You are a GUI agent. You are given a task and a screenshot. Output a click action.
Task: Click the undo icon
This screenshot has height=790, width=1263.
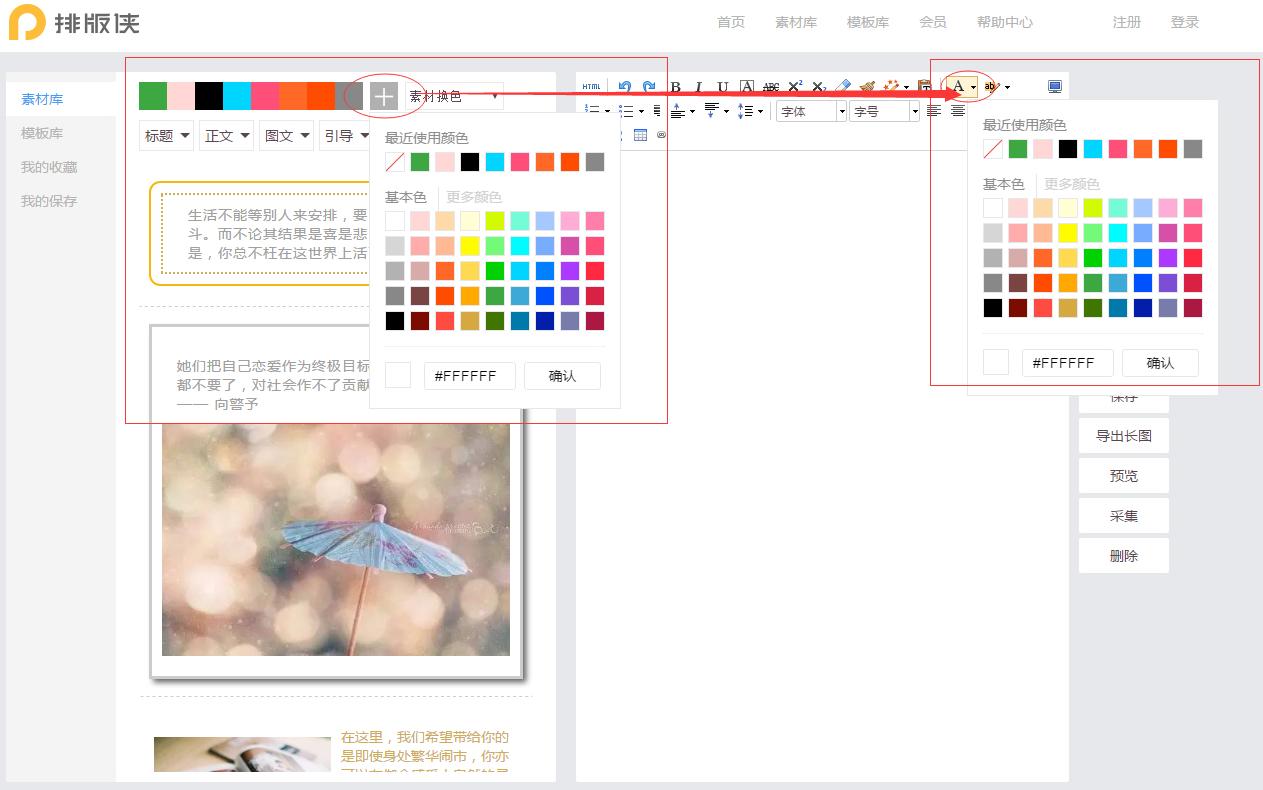[x=627, y=87]
